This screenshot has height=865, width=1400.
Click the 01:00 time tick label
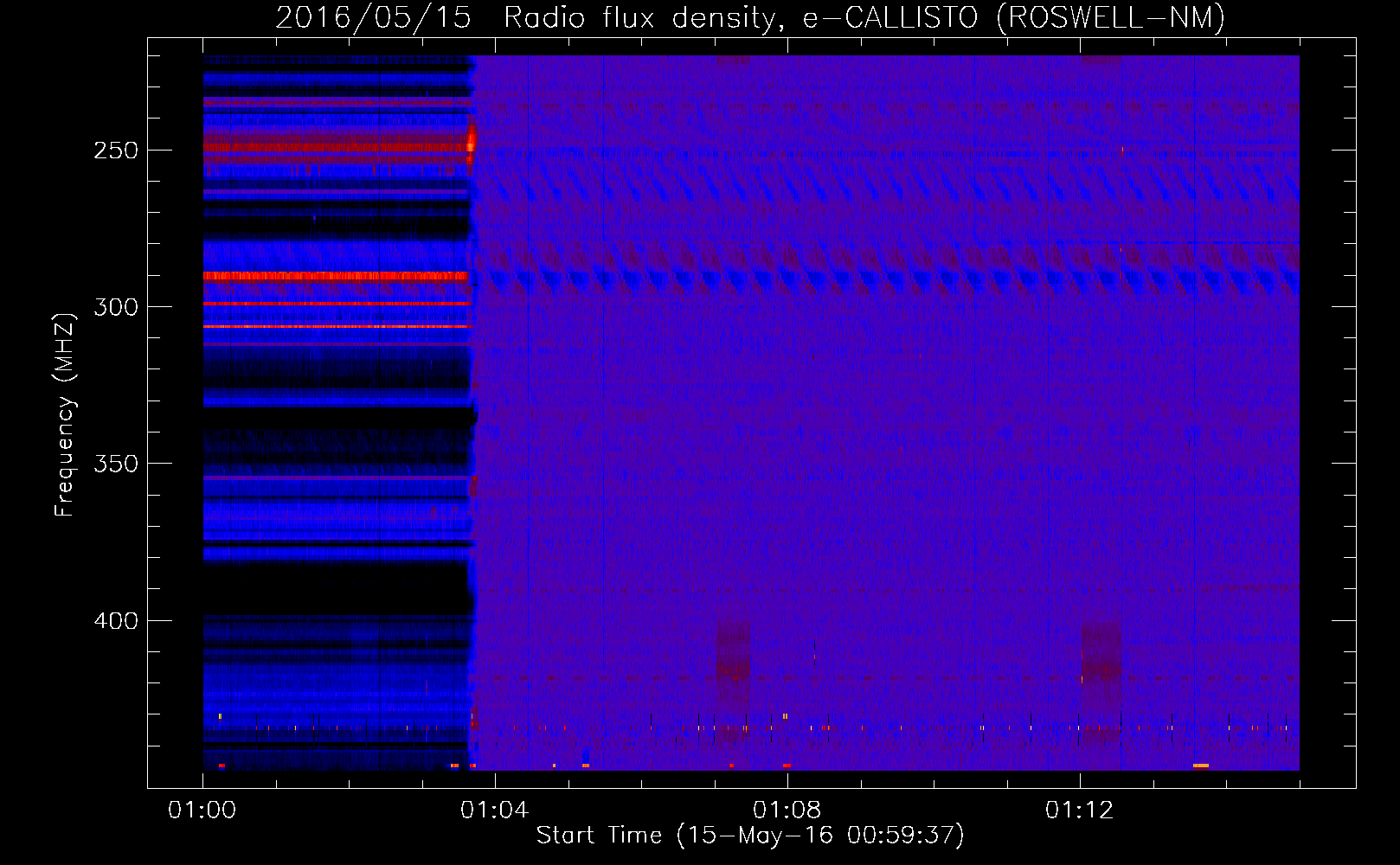[x=202, y=811]
